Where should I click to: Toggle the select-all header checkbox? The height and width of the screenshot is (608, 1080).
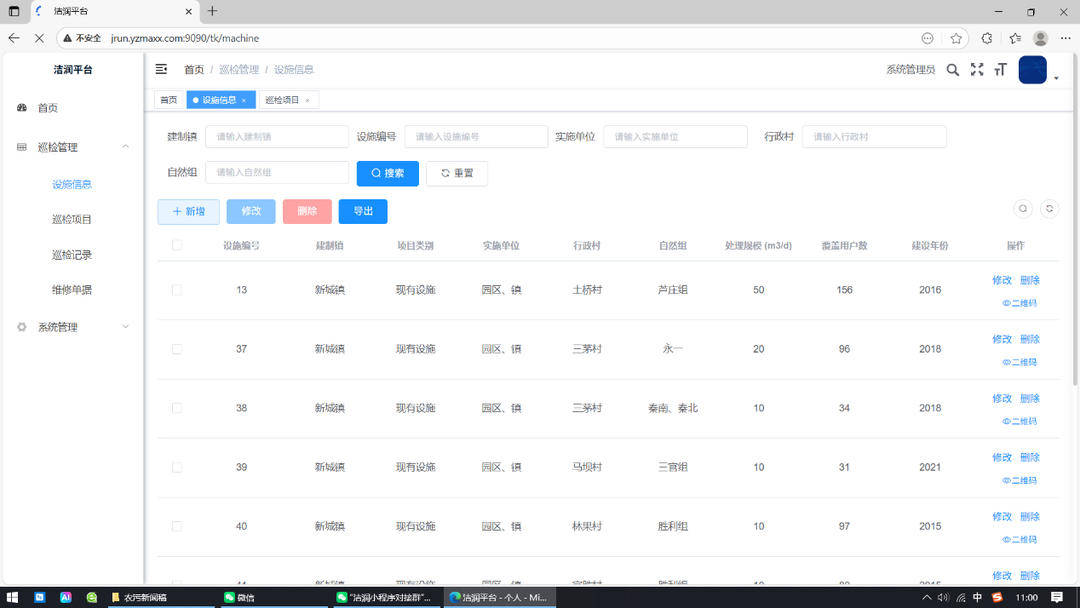pyautogui.click(x=177, y=245)
